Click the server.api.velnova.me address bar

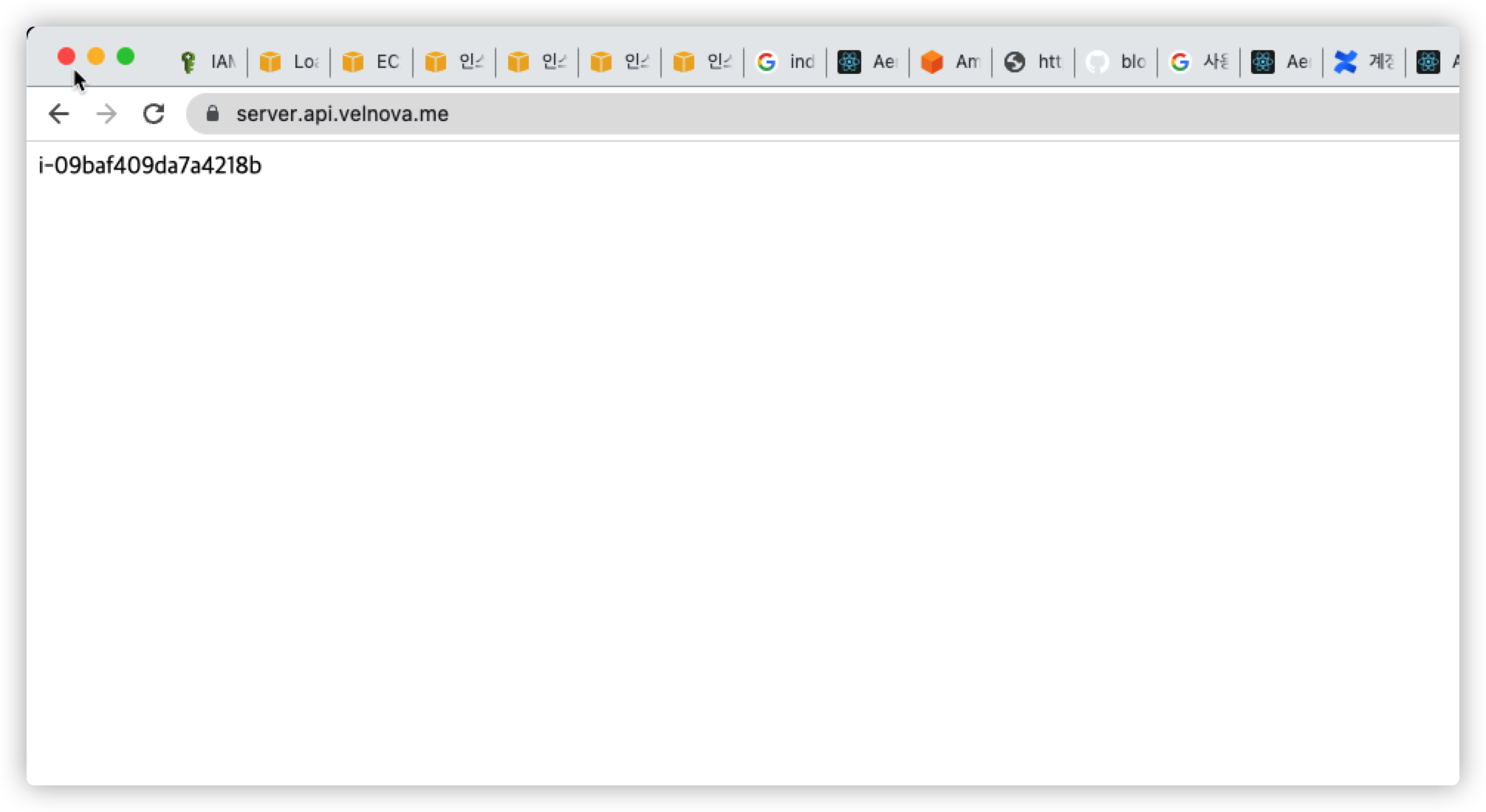tap(342, 114)
